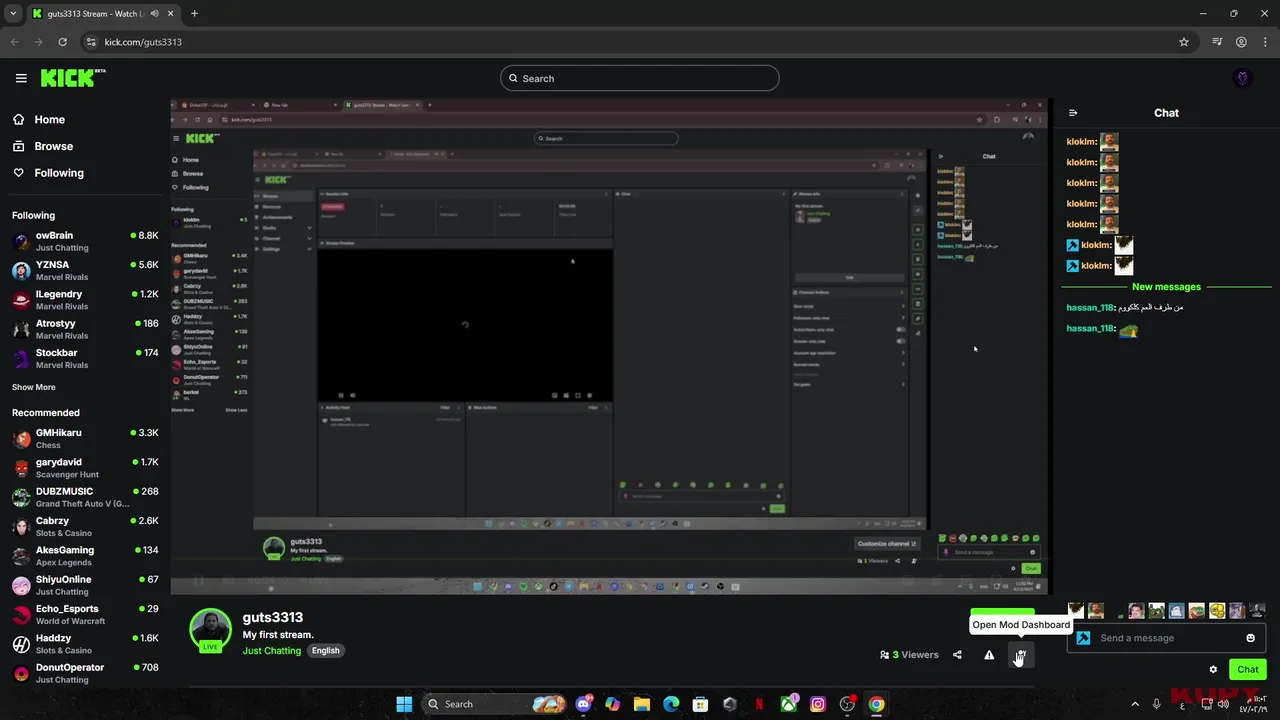Open the Mod Dashboard icon

[x=1020, y=655]
